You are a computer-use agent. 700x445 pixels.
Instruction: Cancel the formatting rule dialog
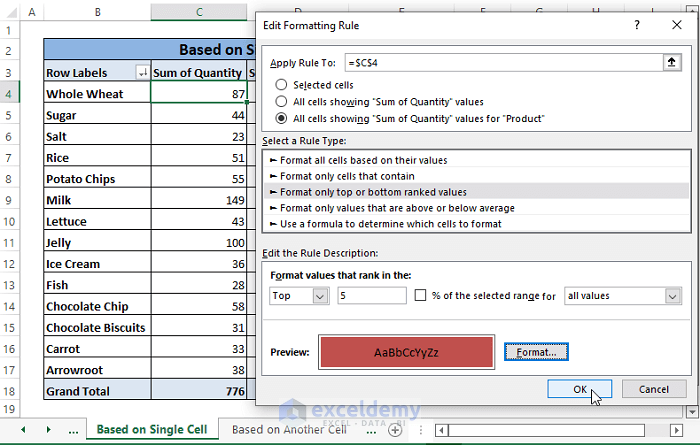tap(654, 389)
